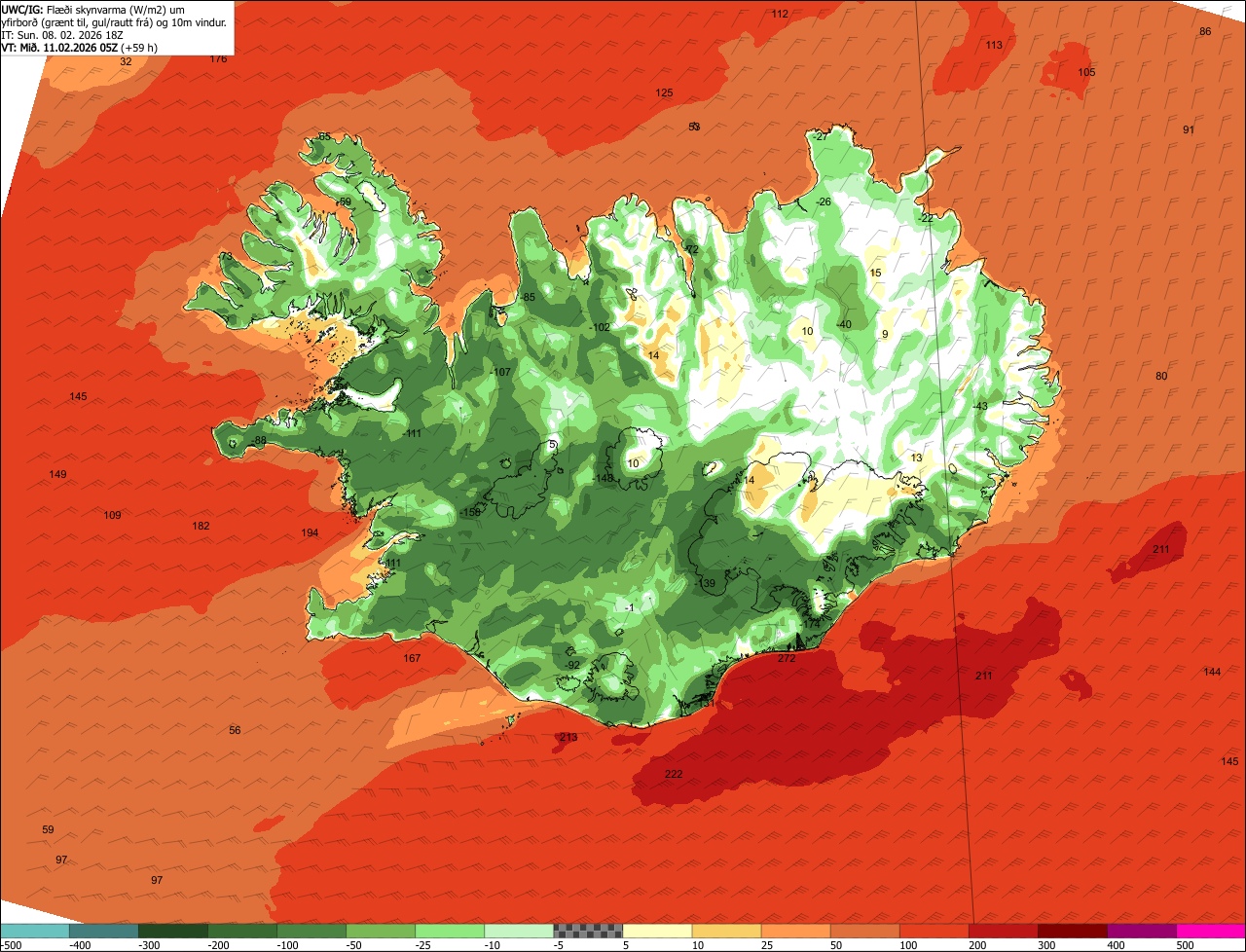
Task: Click the initial time 'IT: Sun. 08. 02. 2026 18Z'
Action: 62,34
